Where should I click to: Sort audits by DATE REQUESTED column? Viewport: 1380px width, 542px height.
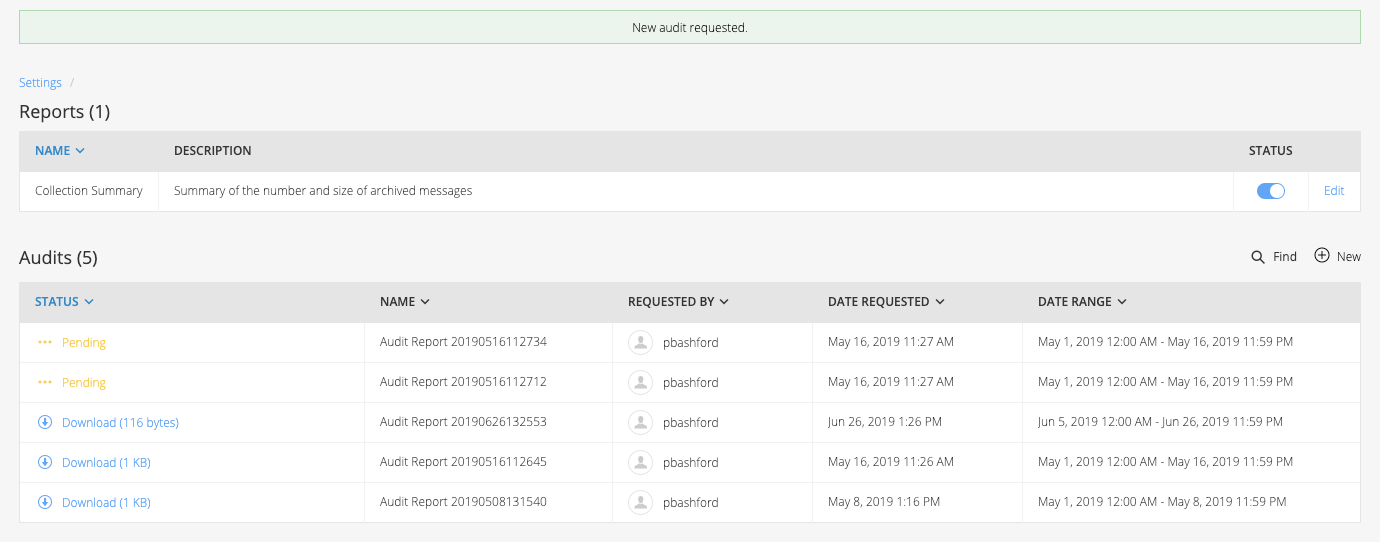886,301
